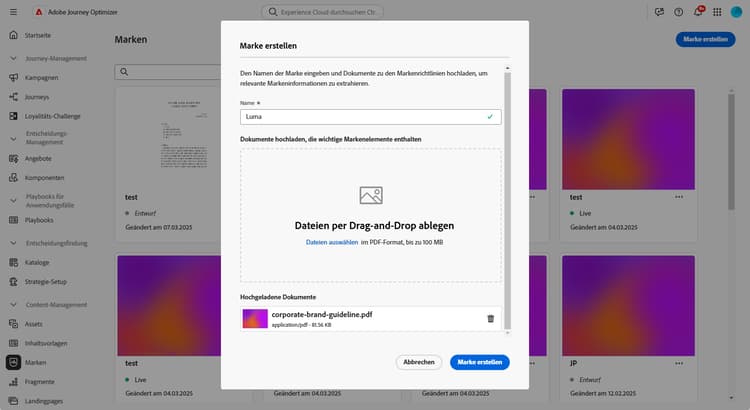Open Journeys in the sidebar
Image resolution: width=750 pixels, height=410 pixels.
tap(37, 97)
